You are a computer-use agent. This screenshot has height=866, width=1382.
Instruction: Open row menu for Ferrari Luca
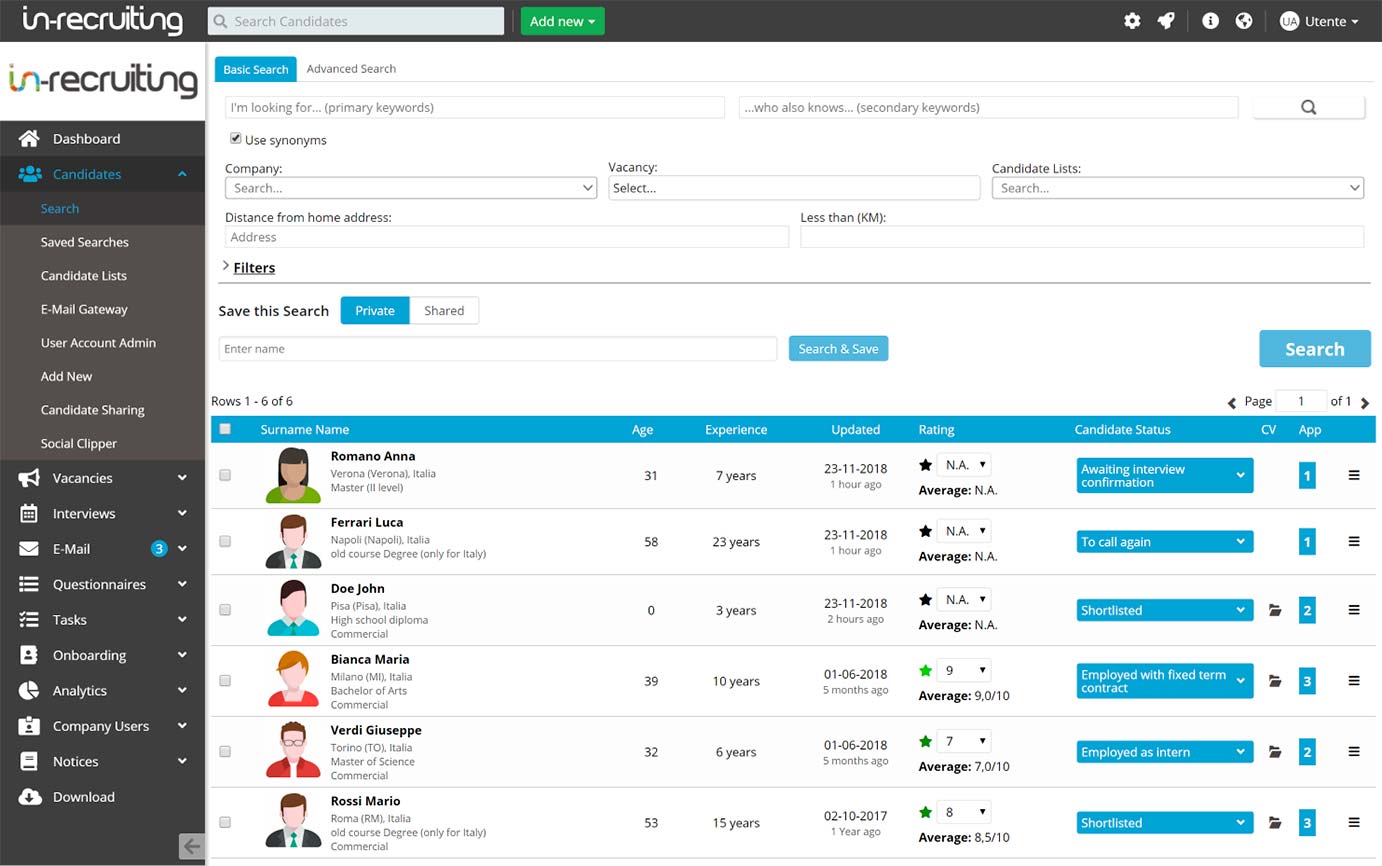pyautogui.click(x=1354, y=541)
